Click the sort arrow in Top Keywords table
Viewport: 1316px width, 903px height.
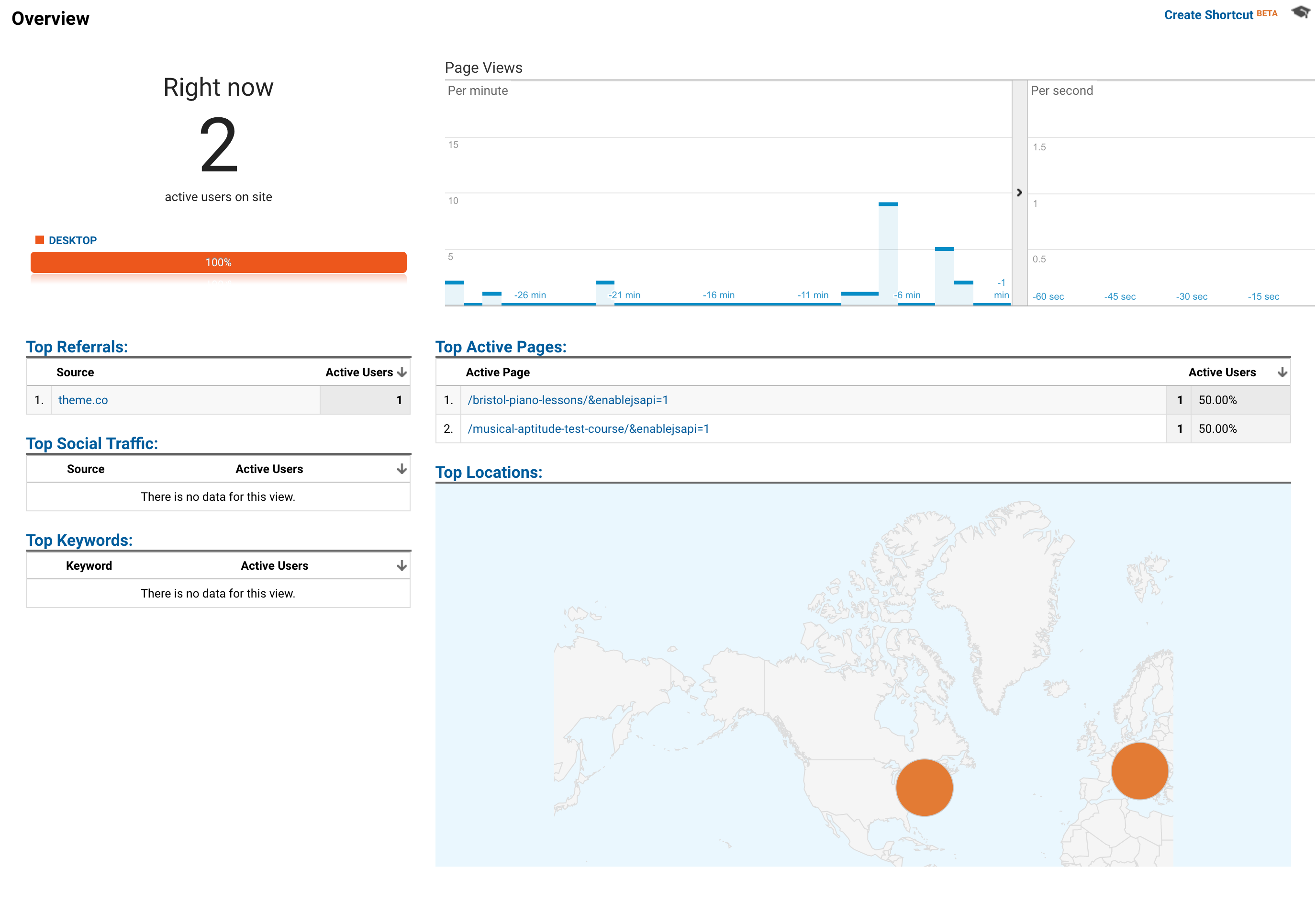pos(401,565)
